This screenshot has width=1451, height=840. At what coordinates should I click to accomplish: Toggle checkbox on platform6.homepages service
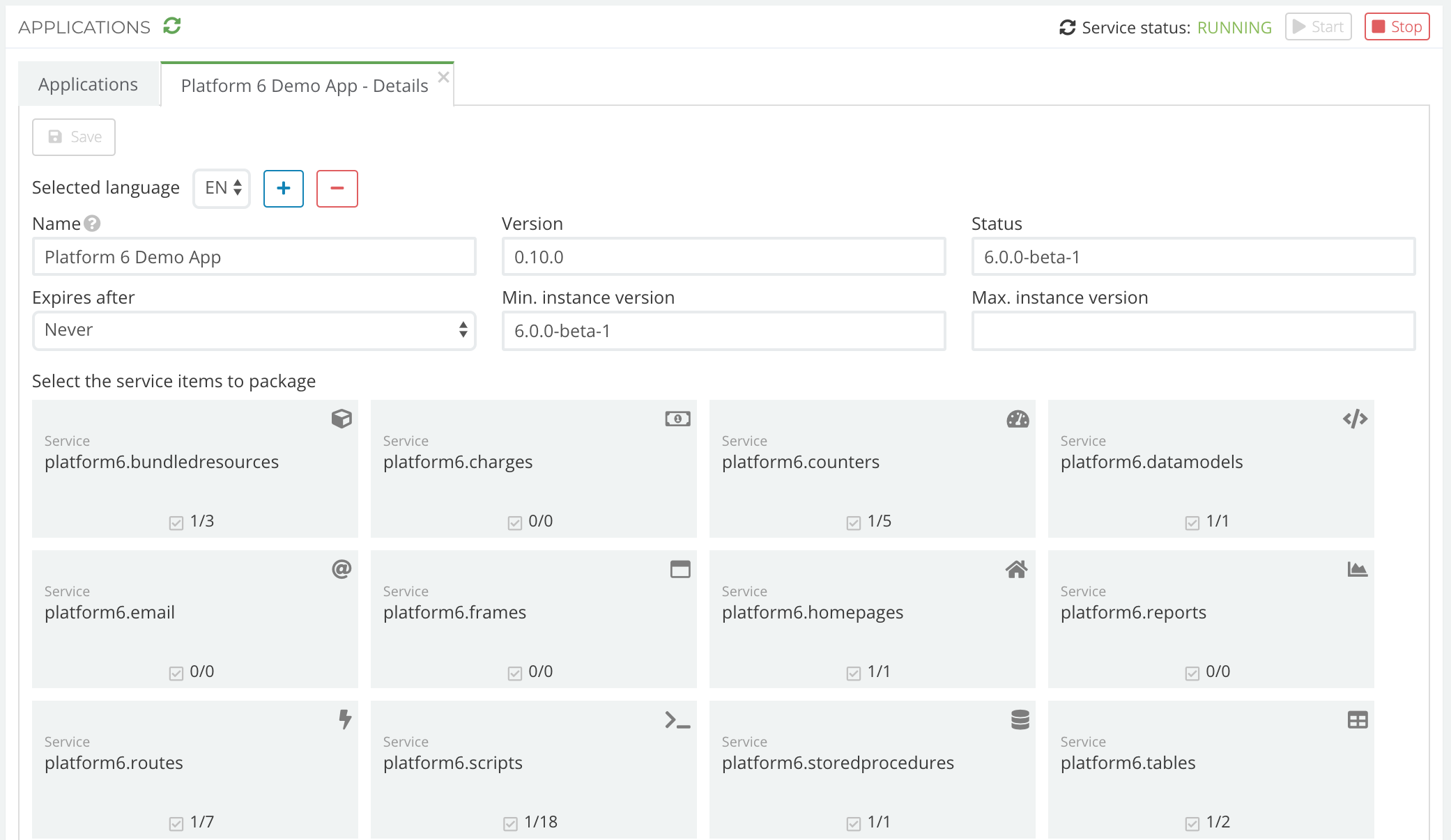coord(854,671)
